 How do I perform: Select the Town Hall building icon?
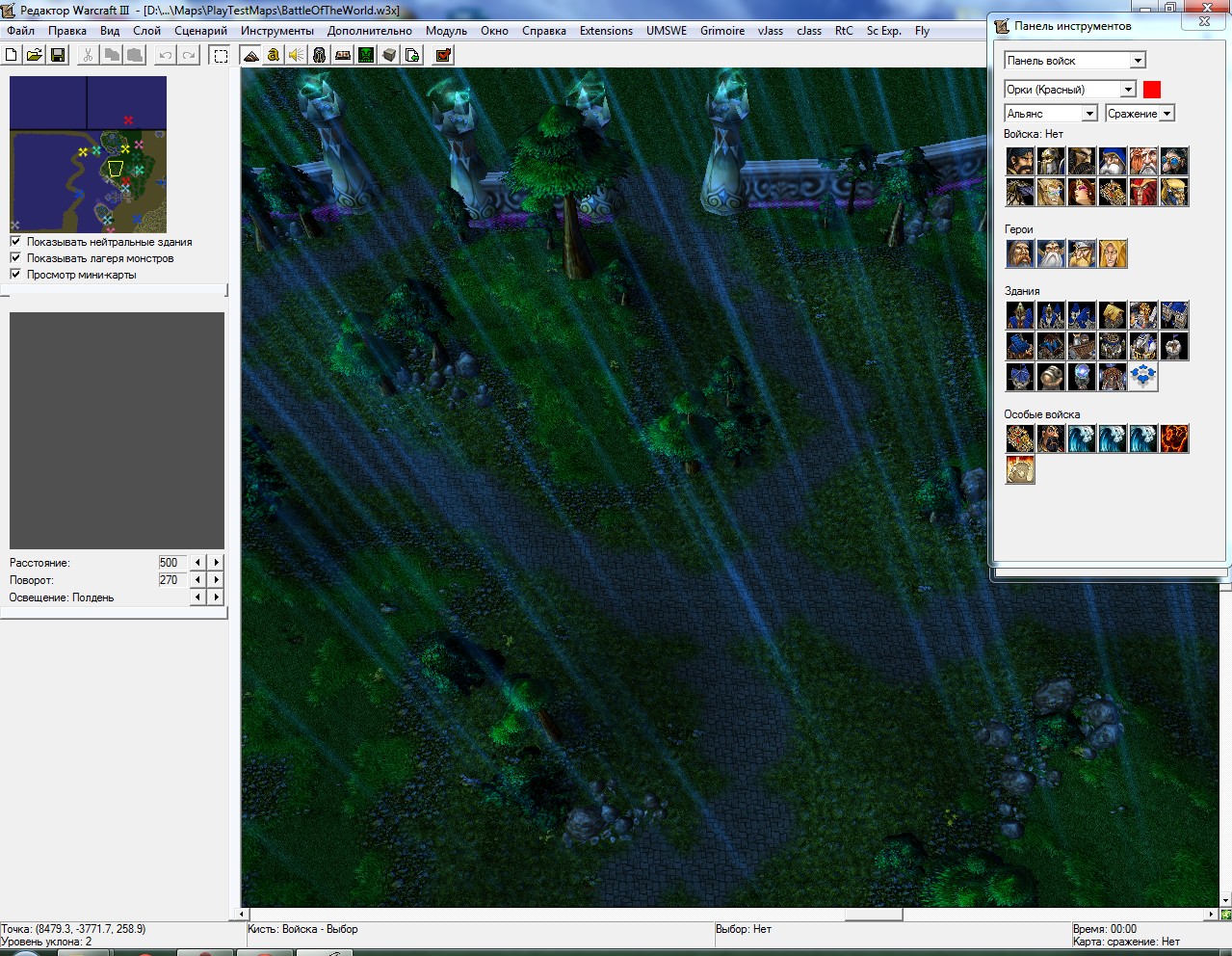(1020, 315)
